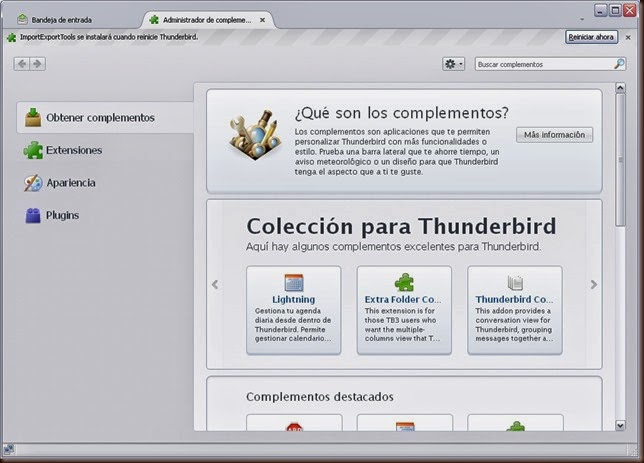Go forward with the right arrow navigation button
This screenshot has width=644, height=463.
37,64
